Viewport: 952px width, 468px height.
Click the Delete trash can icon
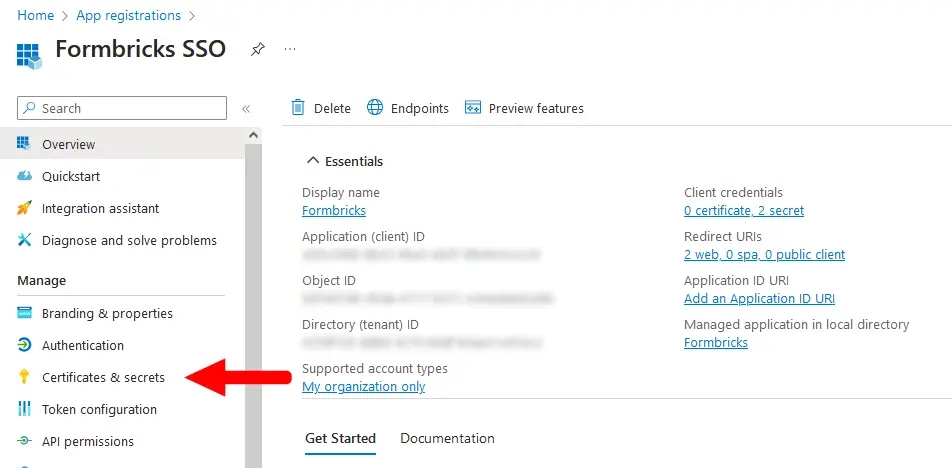(x=298, y=107)
